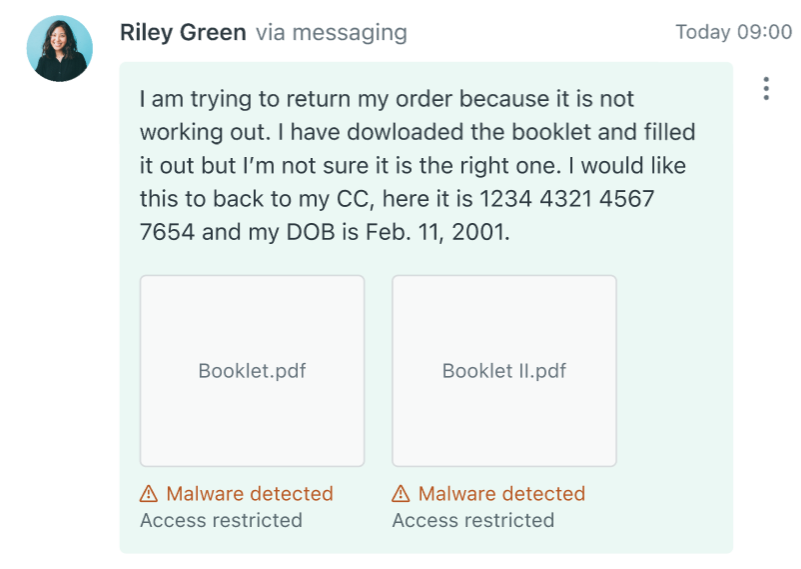Image resolution: width=801 pixels, height=569 pixels.
Task: Open the Booklet II.pdf attachment thumbnail
Action: tap(504, 371)
